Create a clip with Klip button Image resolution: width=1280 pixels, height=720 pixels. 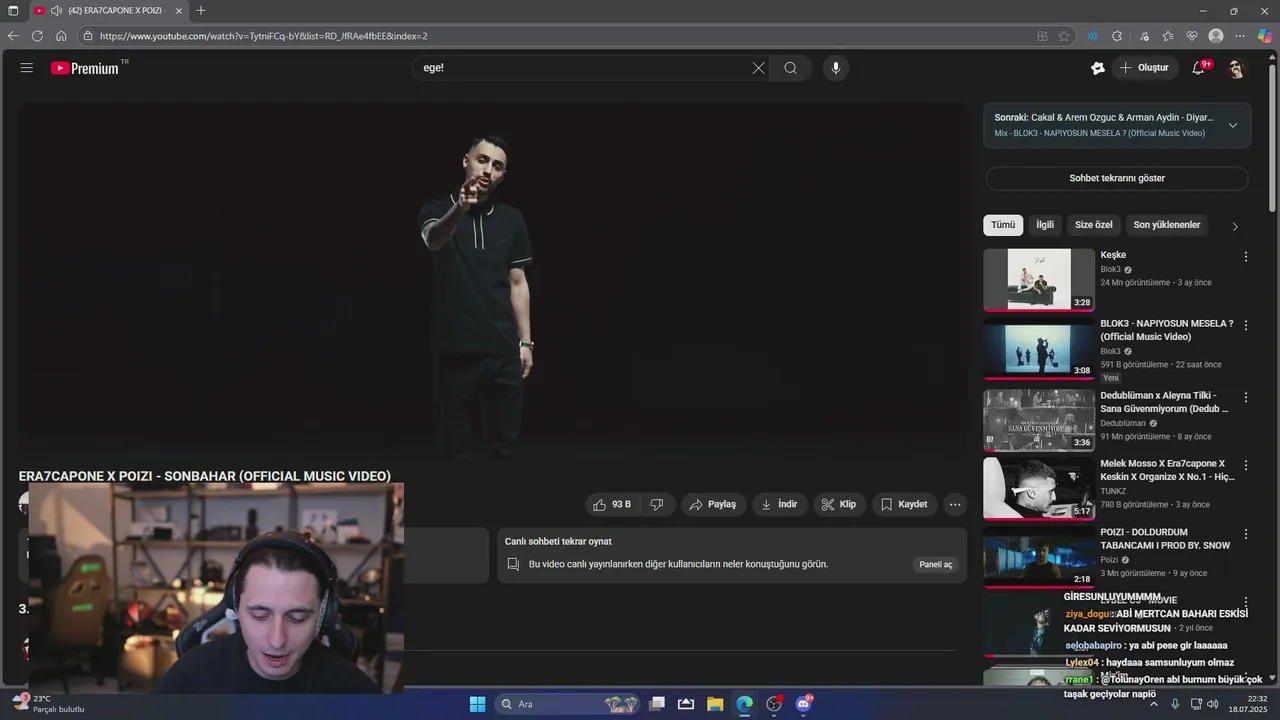coord(839,504)
